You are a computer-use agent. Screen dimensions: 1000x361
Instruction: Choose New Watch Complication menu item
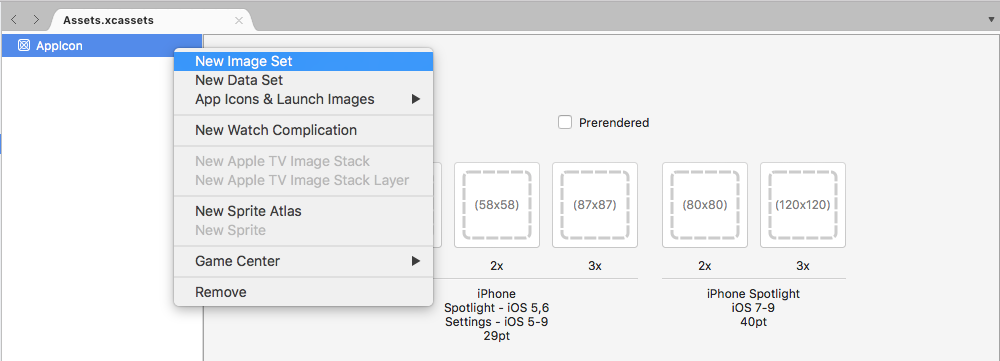[x=304, y=130]
